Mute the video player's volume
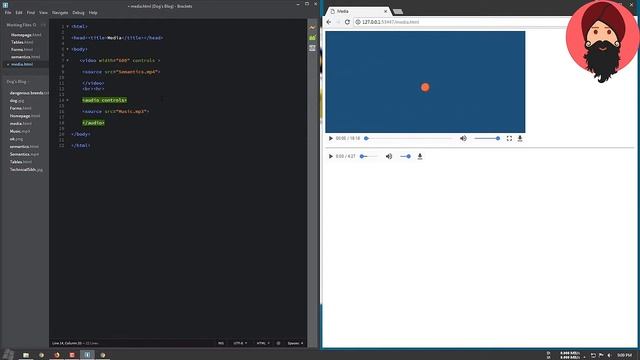The height and width of the screenshot is (360, 640). (463, 138)
